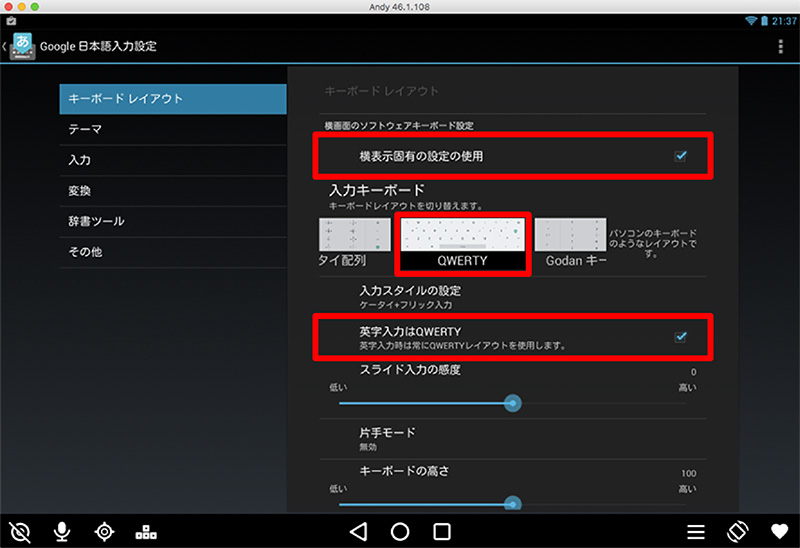The width and height of the screenshot is (800, 548).
Task: Rotate the screen with the rotate icon
Action: pyautogui.click(x=738, y=532)
